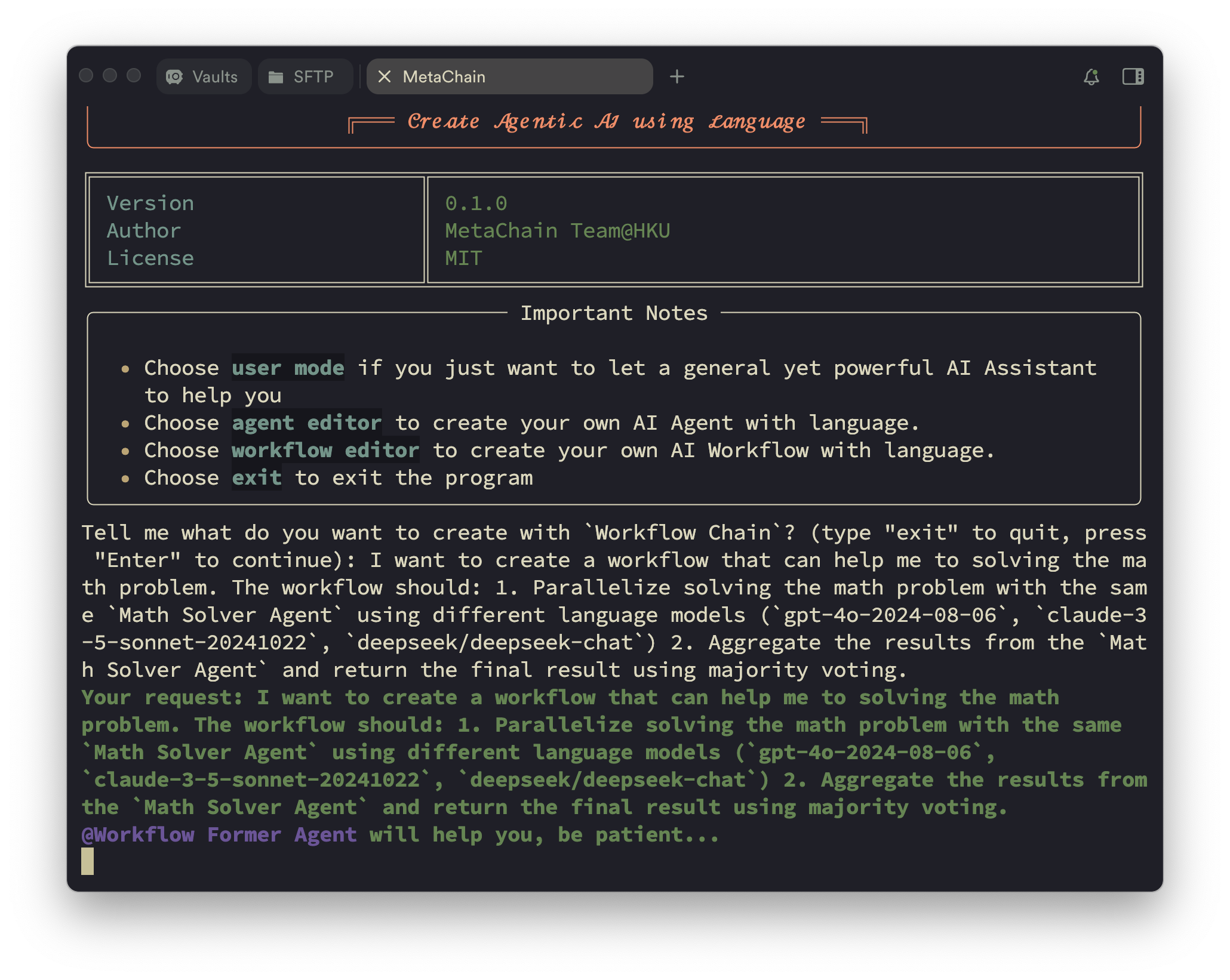Viewport: 1230px width, 980px height.
Task: Click the purple '@Workflow Former Agent' text
Action: [219, 834]
